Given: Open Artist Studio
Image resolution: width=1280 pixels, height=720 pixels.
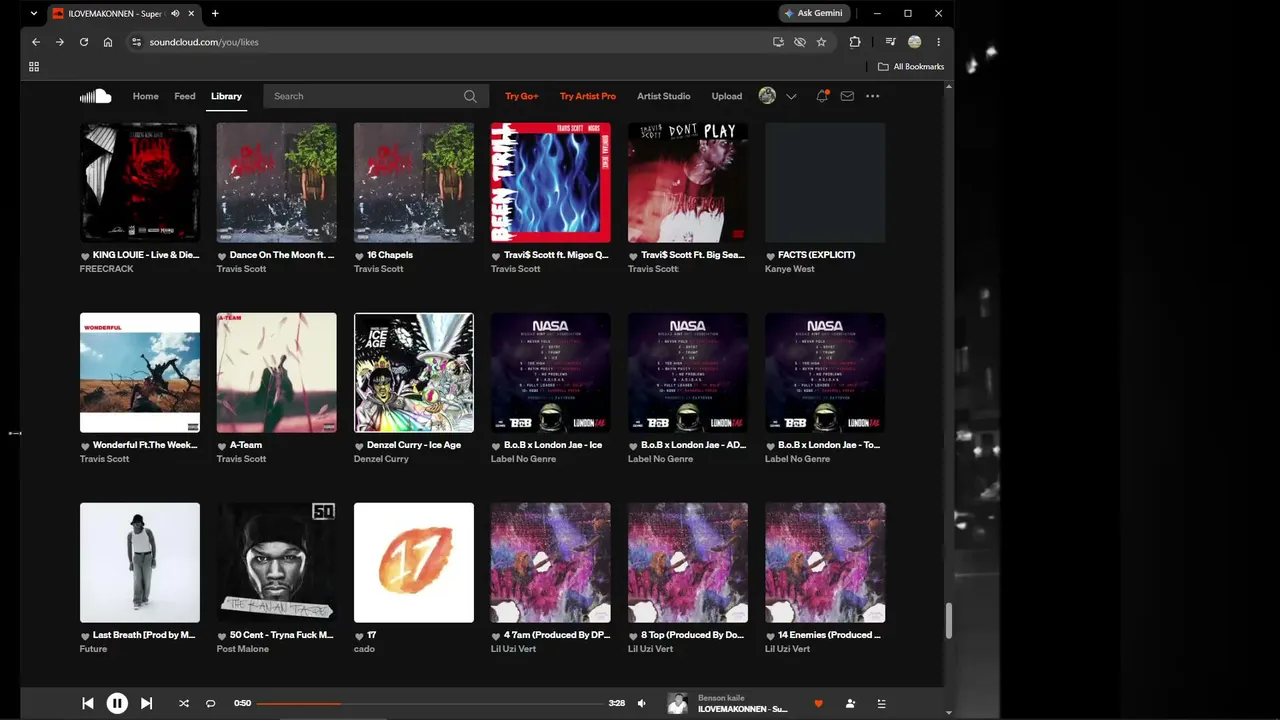Looking at the screenshot, I should 664,96.
